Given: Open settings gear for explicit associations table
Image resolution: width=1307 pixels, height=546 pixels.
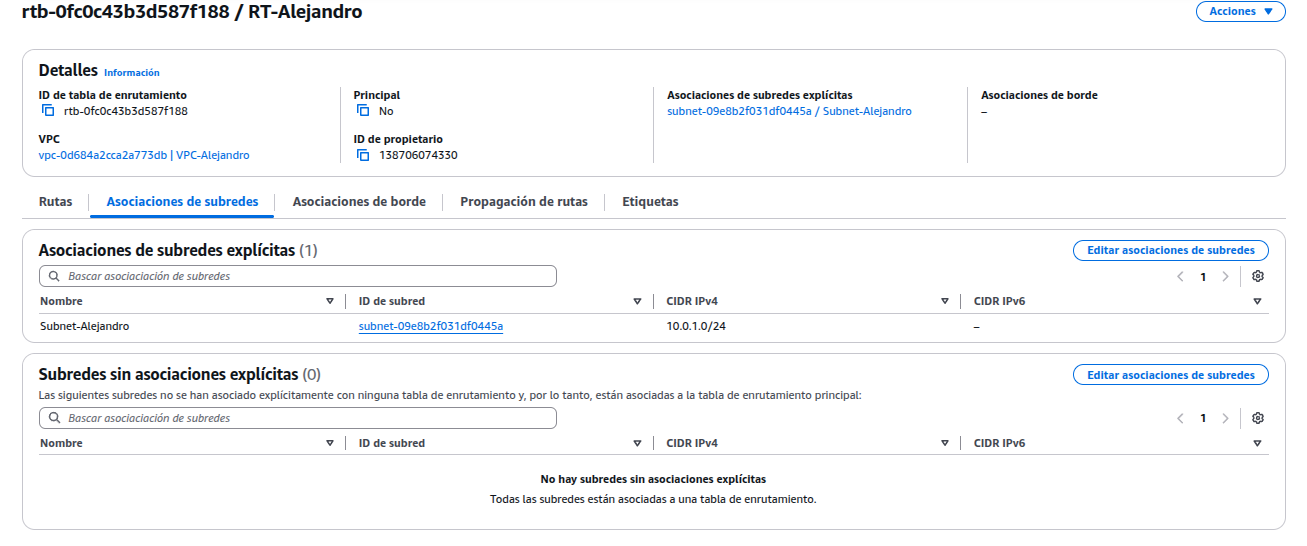Looking at the screenshot, I should pyautogui.click(x=1258, y=276).
